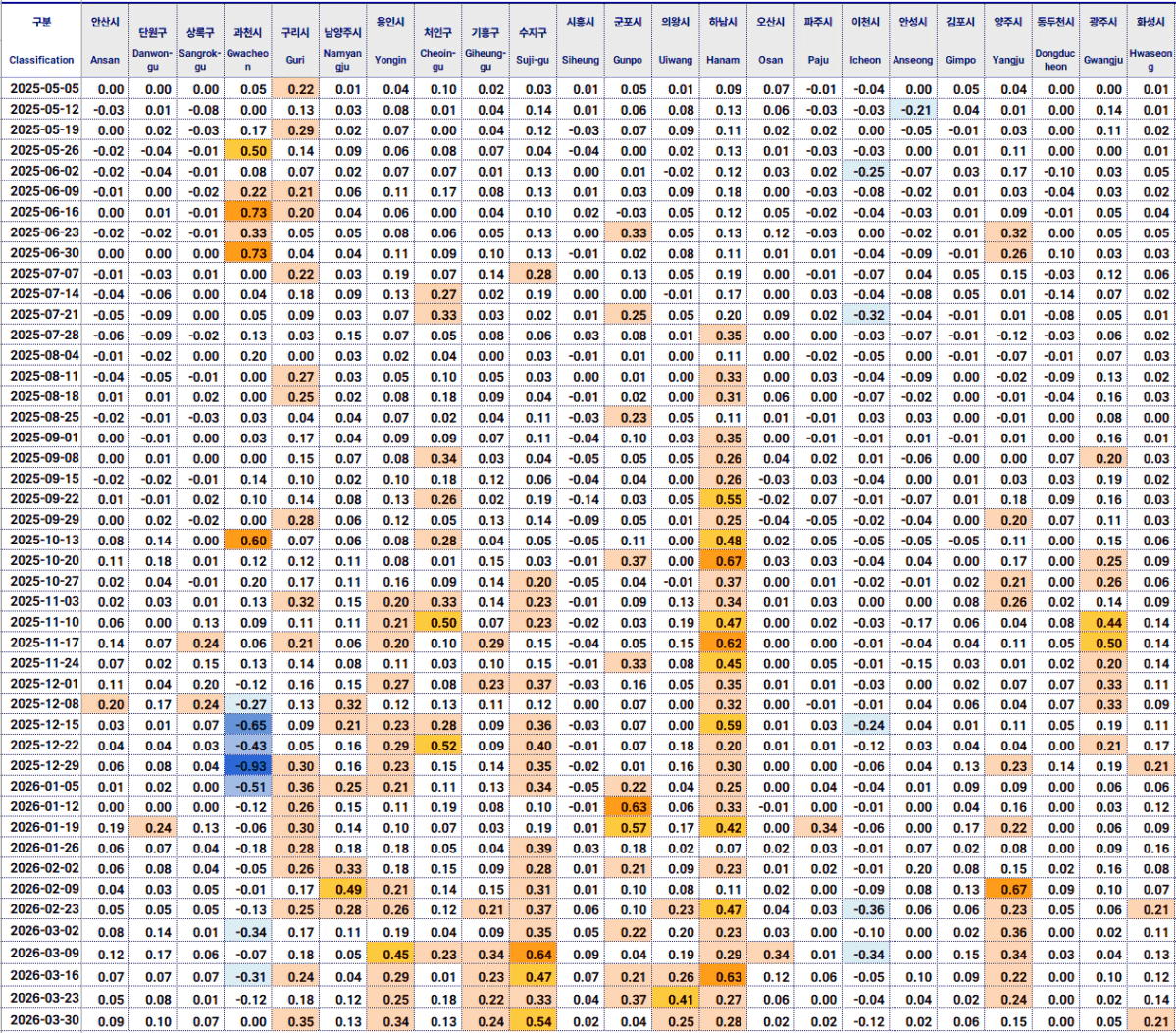Click Gunpo 0.63 cell in 2026-01-12 row
Image resolution: width=1176 pixels, height=1033 pixels.
click(628, 807)
